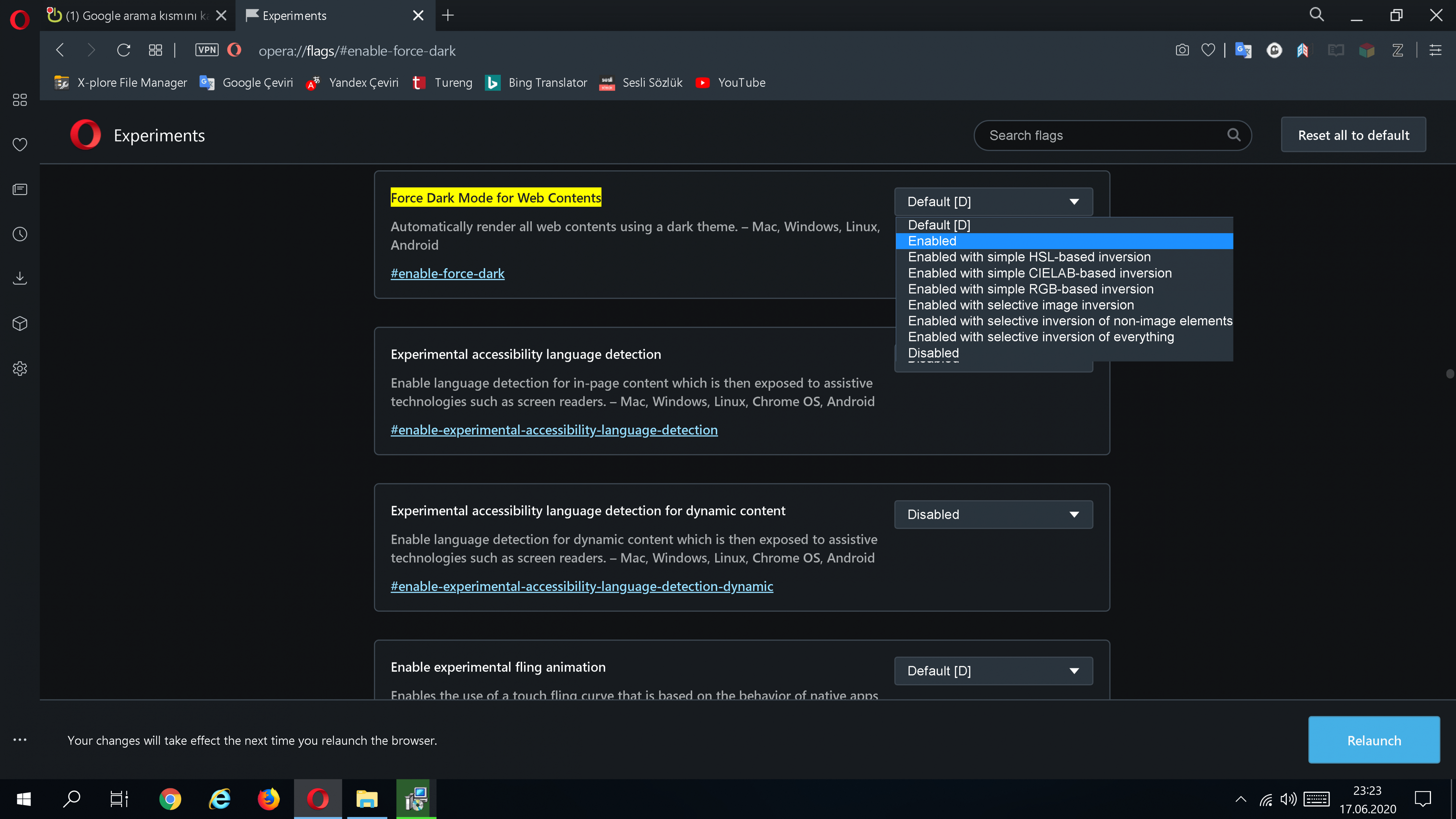Open sidebar Settings gear icon
This screenshot has height=819, width=1456.
pyautogui.click(x=20, y=369)
